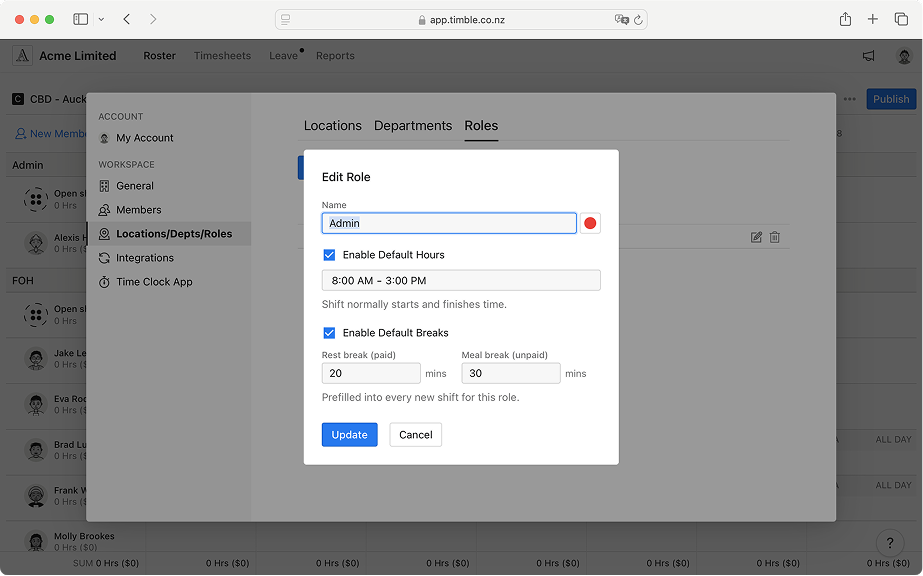This screenshot has height=576, width=923.
Task: Open the three-dots more options menu
Action: click(x=849, y=99)
